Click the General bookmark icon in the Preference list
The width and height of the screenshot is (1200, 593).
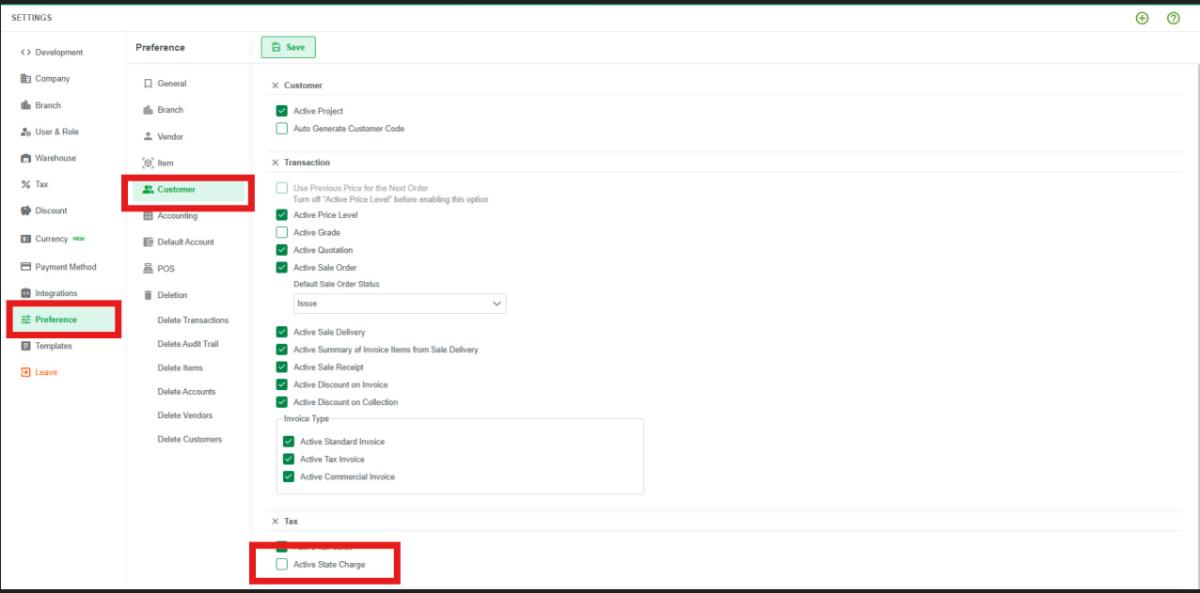[x=148, y=84]
